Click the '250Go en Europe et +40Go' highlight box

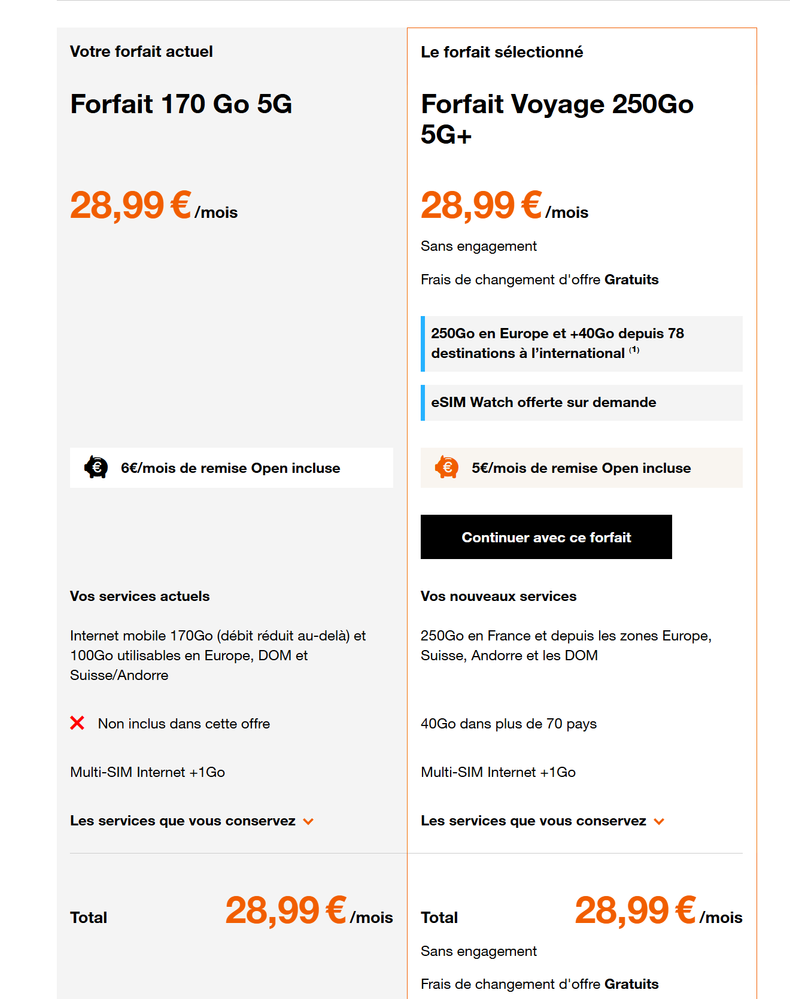pyautogui.click(x=582, y=343)
